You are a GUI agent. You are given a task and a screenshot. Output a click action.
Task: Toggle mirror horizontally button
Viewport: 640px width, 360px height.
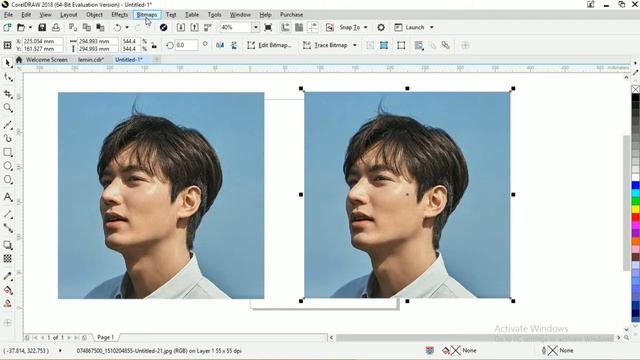click(x=220, y=45)
